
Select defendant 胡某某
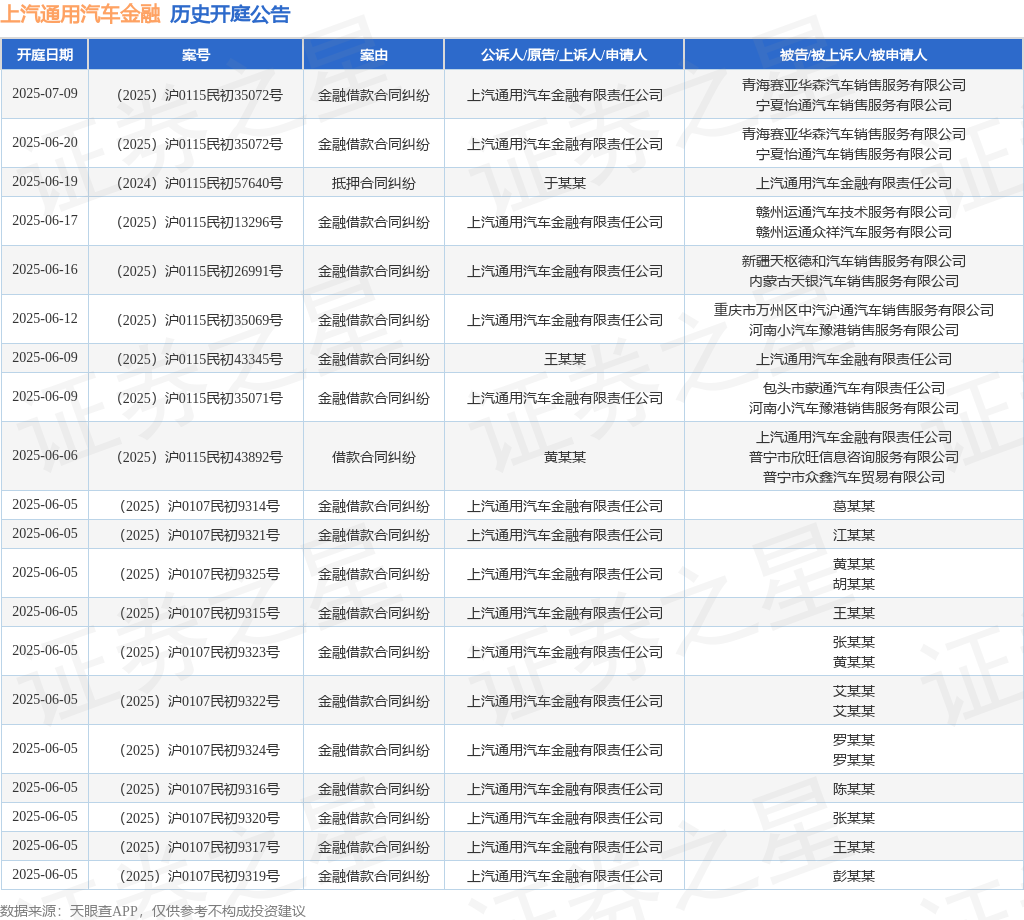(854, 584)
